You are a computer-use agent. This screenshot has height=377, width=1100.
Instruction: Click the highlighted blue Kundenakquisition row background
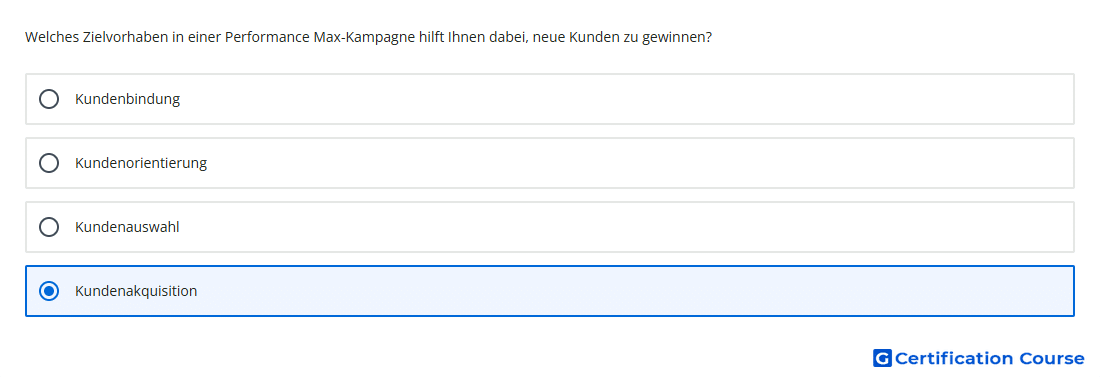click(631, 291)
